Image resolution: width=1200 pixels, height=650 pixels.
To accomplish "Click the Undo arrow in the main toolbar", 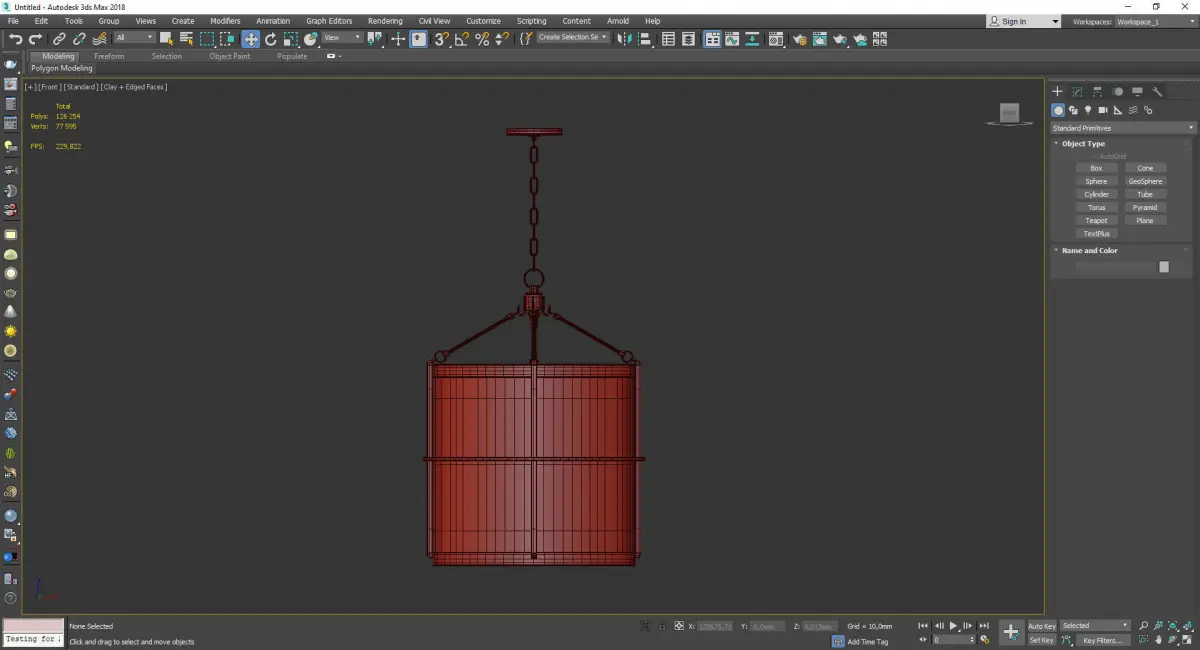I will click(x=15, y=39).
